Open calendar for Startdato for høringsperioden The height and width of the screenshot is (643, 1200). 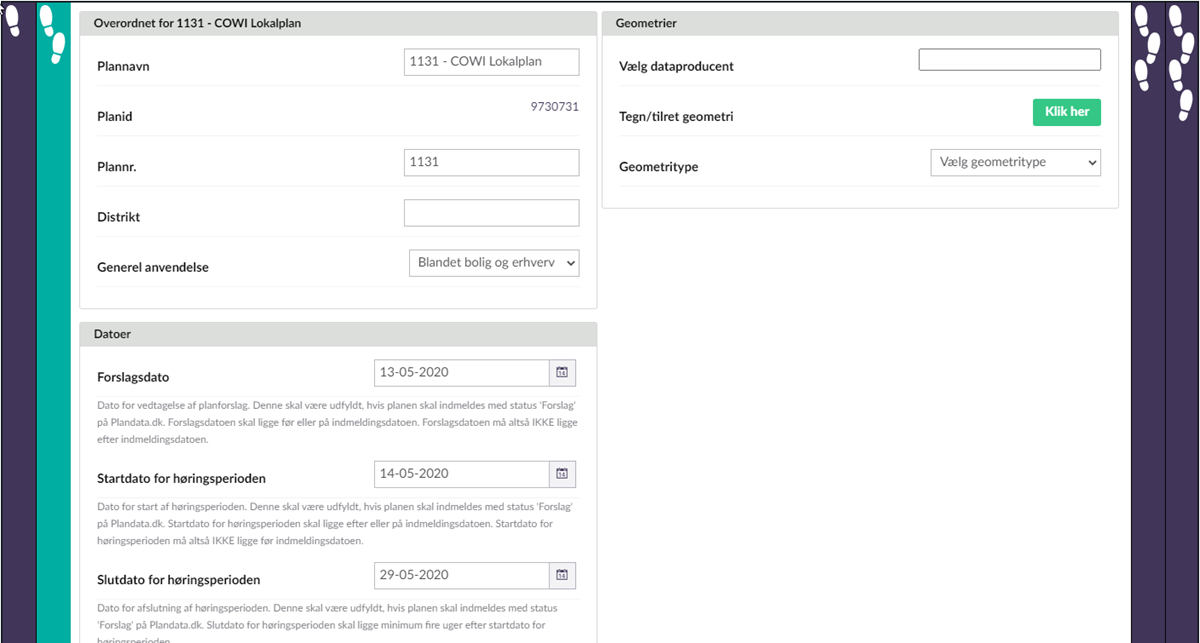pyautogui.click(x=562, y=474)
